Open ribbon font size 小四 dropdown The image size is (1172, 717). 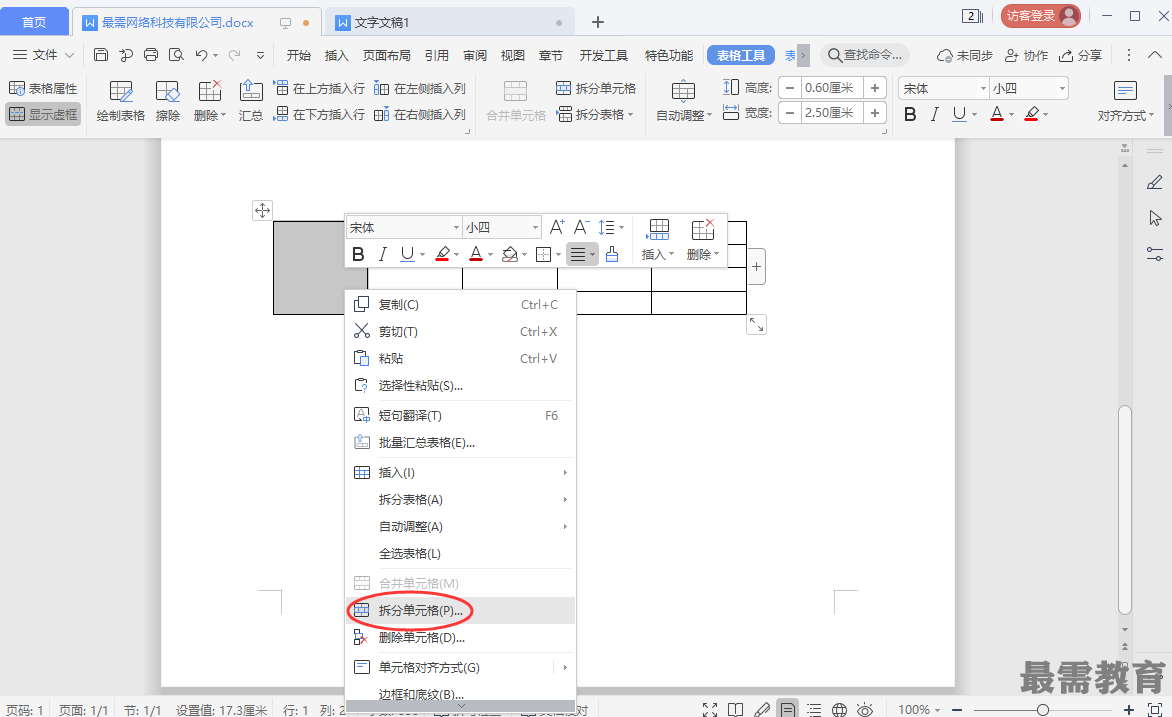point(1061,88)
